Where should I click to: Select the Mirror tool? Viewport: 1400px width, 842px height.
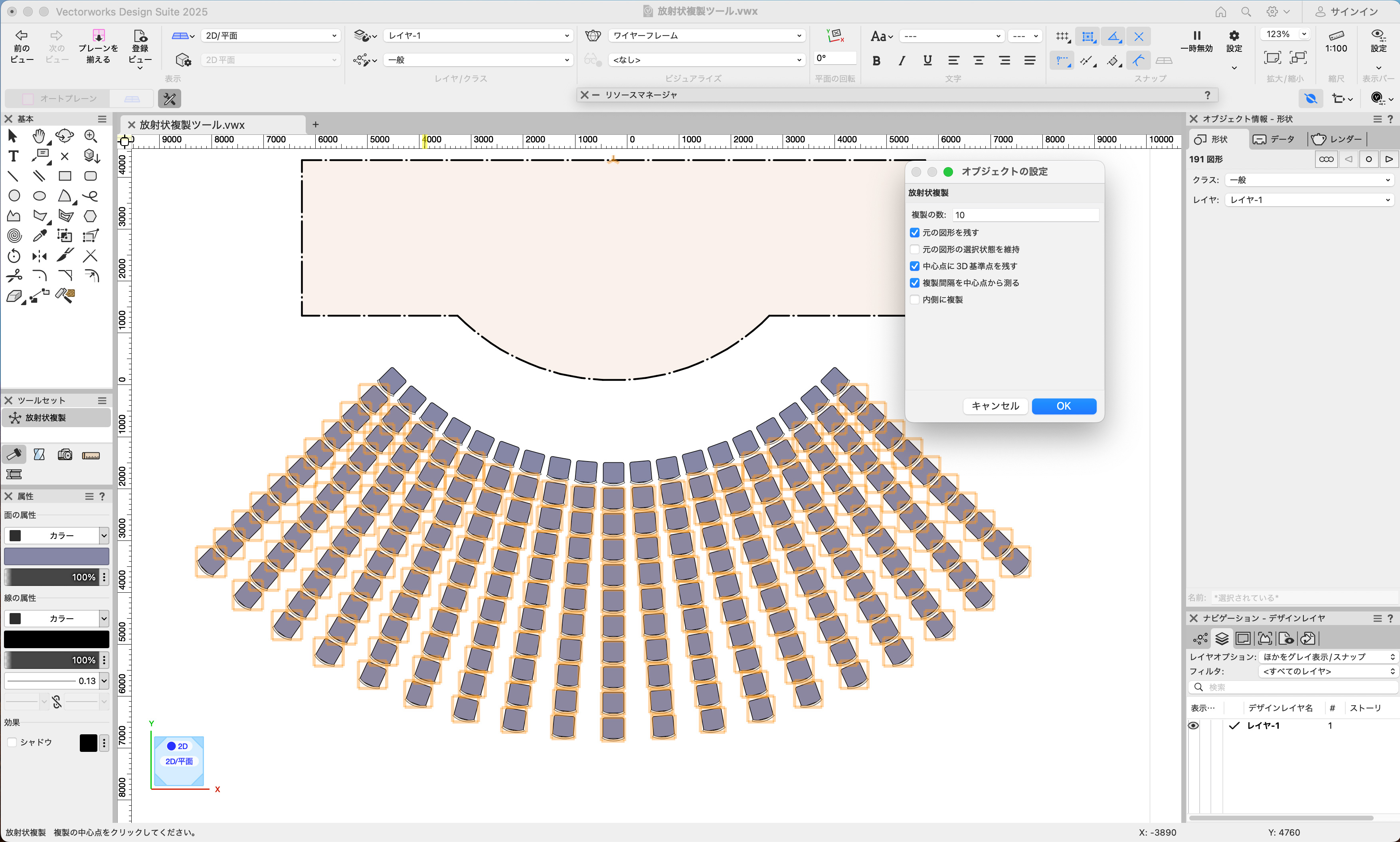coord(39,256)
